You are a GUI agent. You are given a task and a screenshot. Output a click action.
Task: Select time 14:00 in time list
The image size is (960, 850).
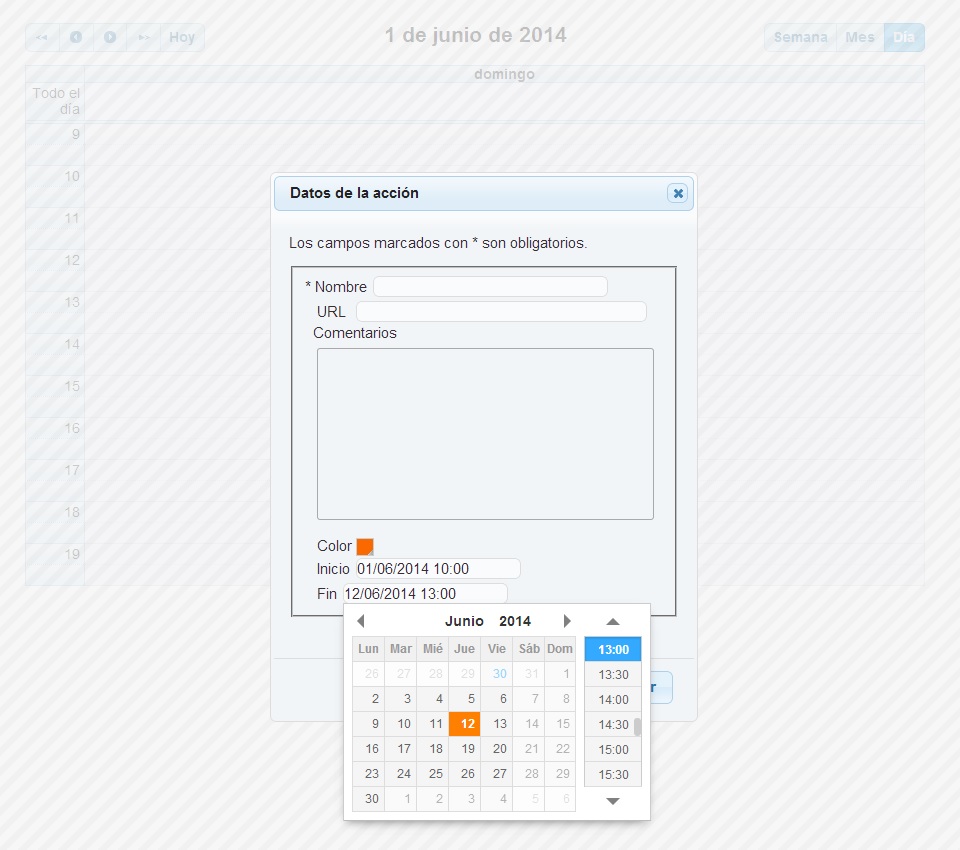pos(613,699)
